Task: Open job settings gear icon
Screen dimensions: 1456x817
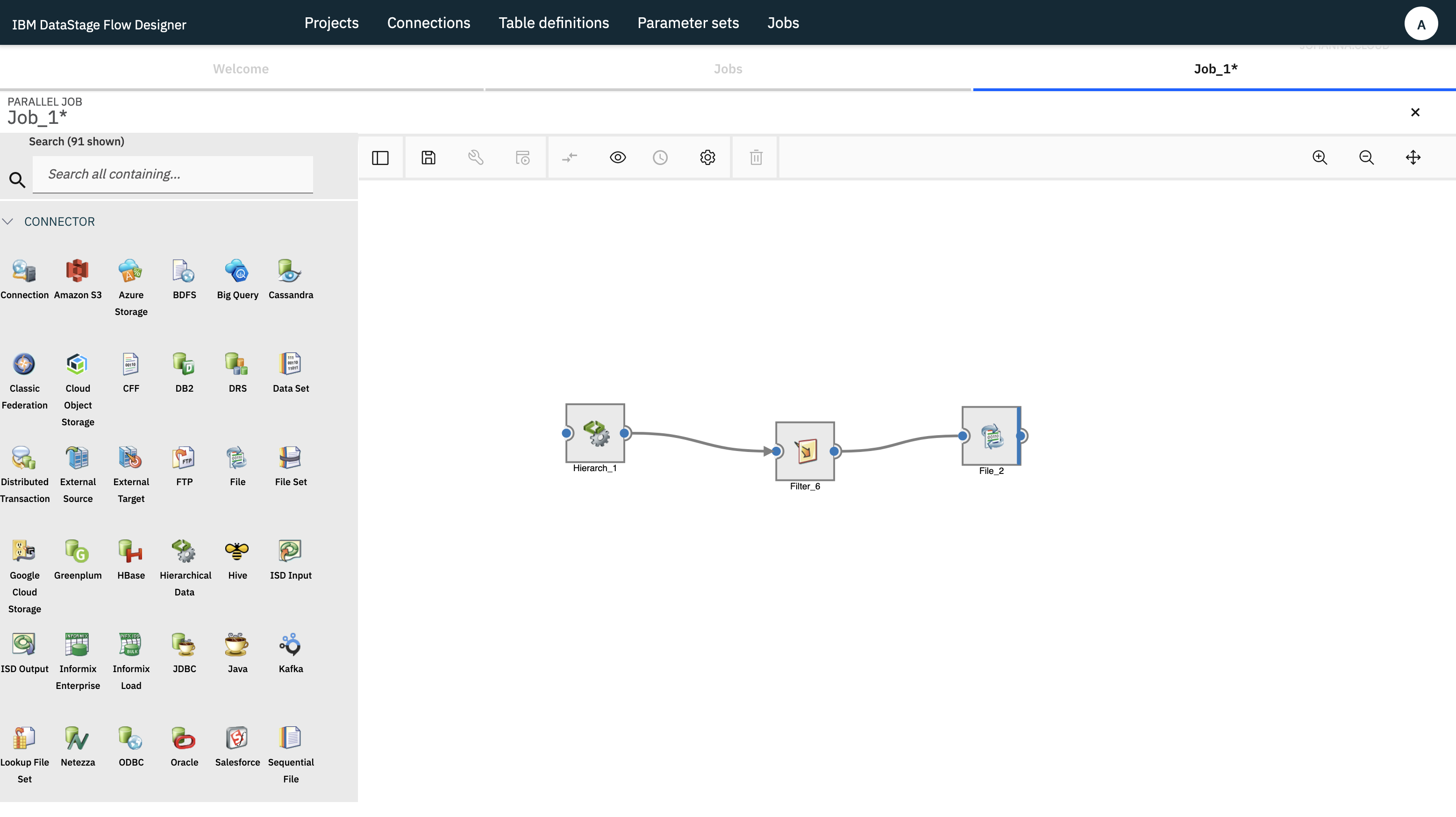Action: (707, 157)
